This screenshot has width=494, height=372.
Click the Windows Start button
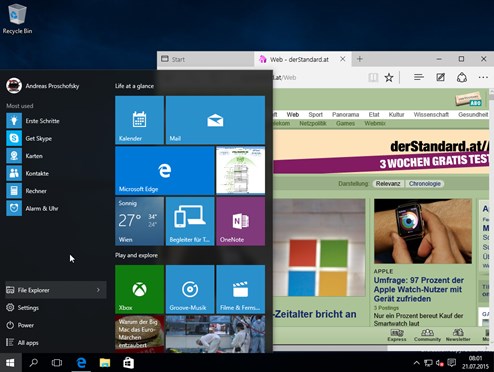[10, 363]
